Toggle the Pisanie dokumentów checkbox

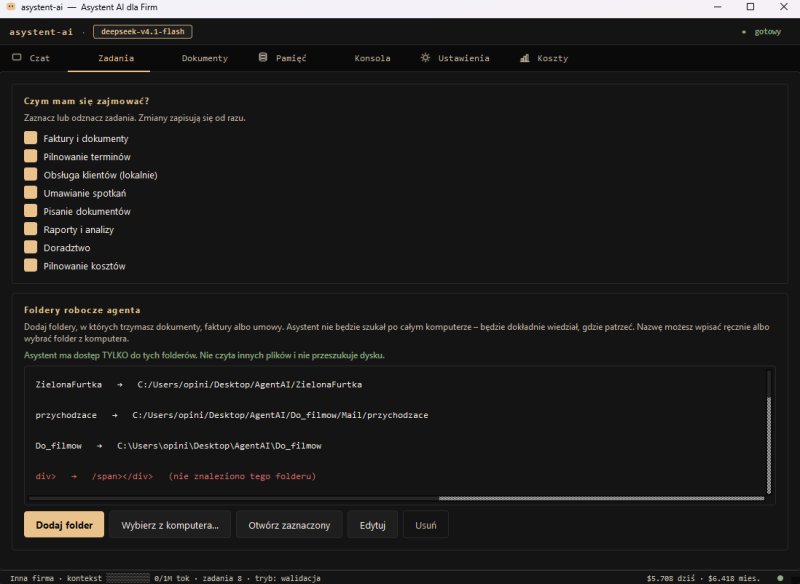pos(31,211)
